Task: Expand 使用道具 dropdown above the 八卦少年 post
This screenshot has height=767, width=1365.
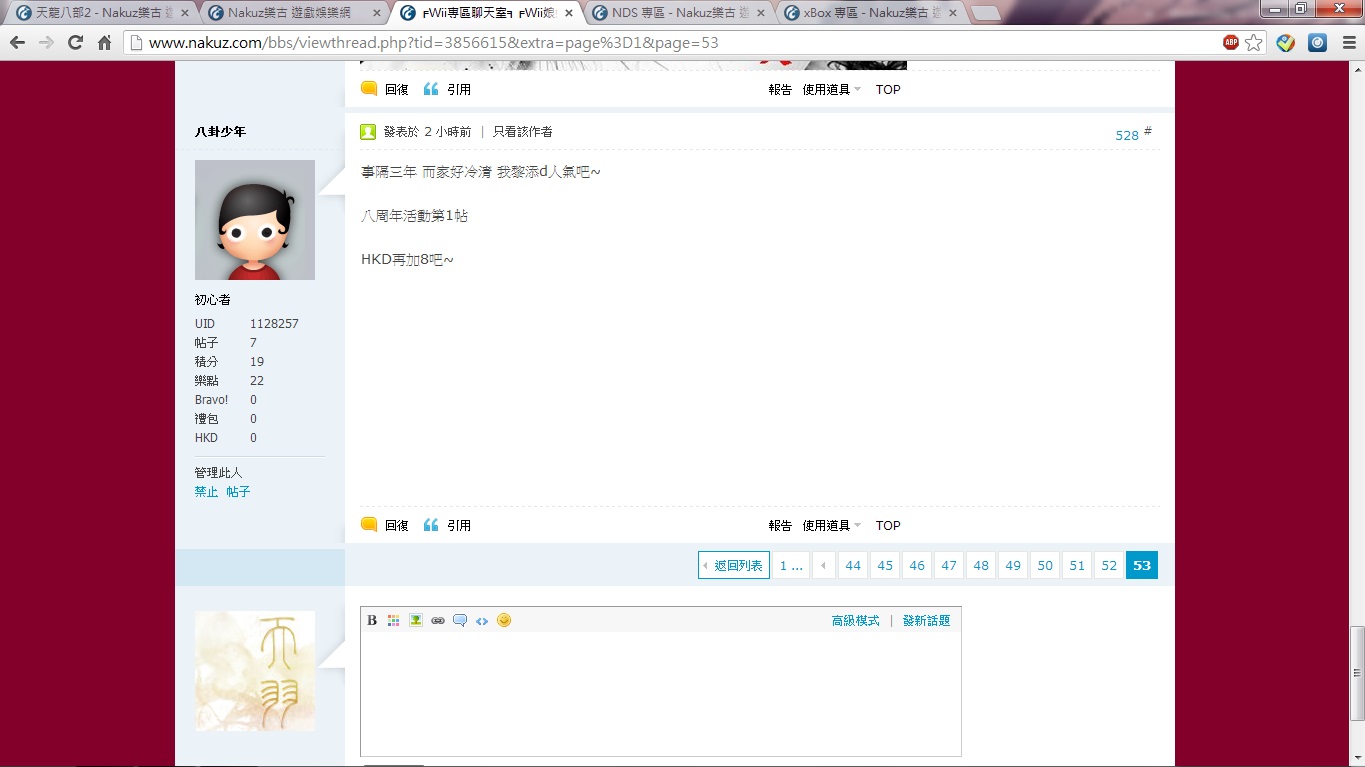Action: pos(831,89)
